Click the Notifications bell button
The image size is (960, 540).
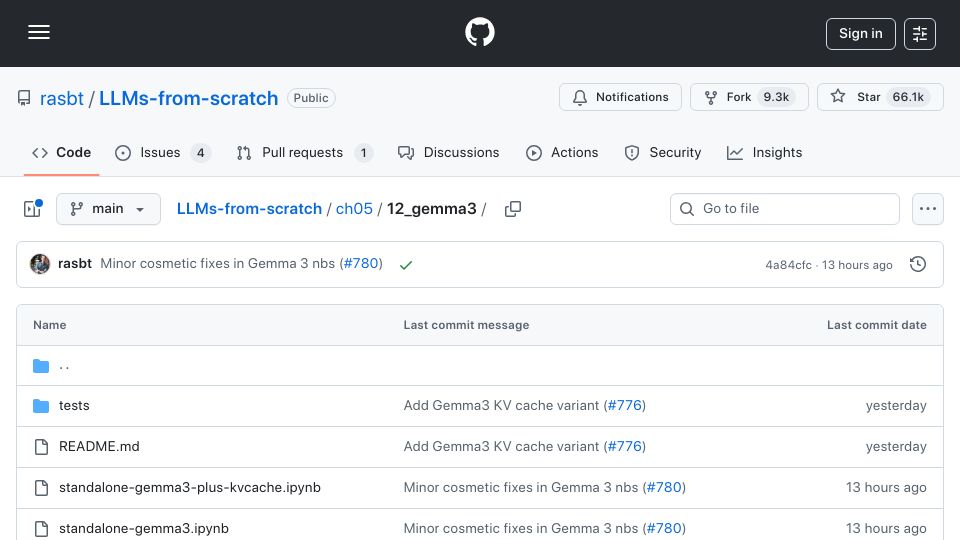click(x=620, y=97)
